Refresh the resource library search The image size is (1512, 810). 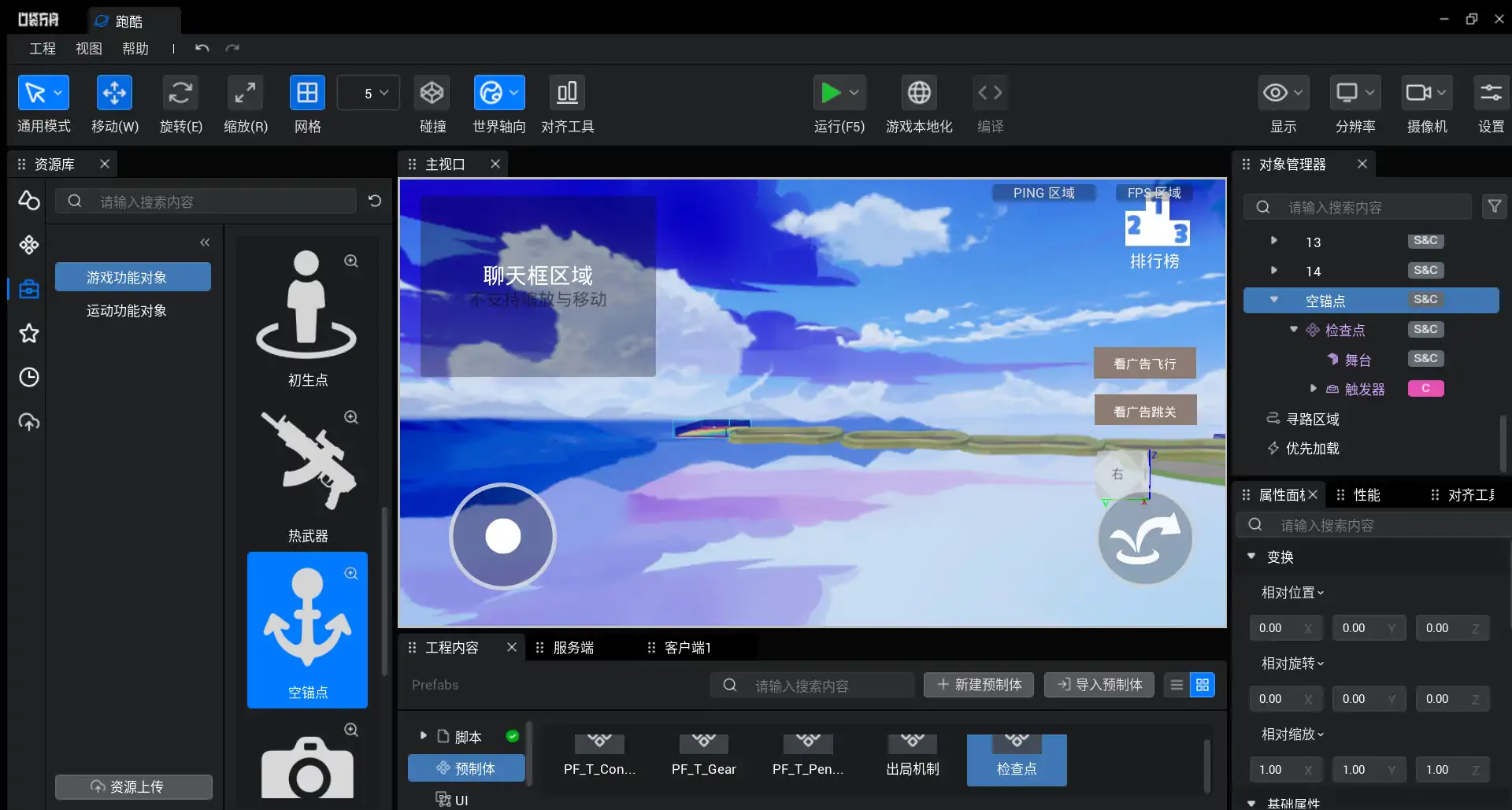pos(375,202)
